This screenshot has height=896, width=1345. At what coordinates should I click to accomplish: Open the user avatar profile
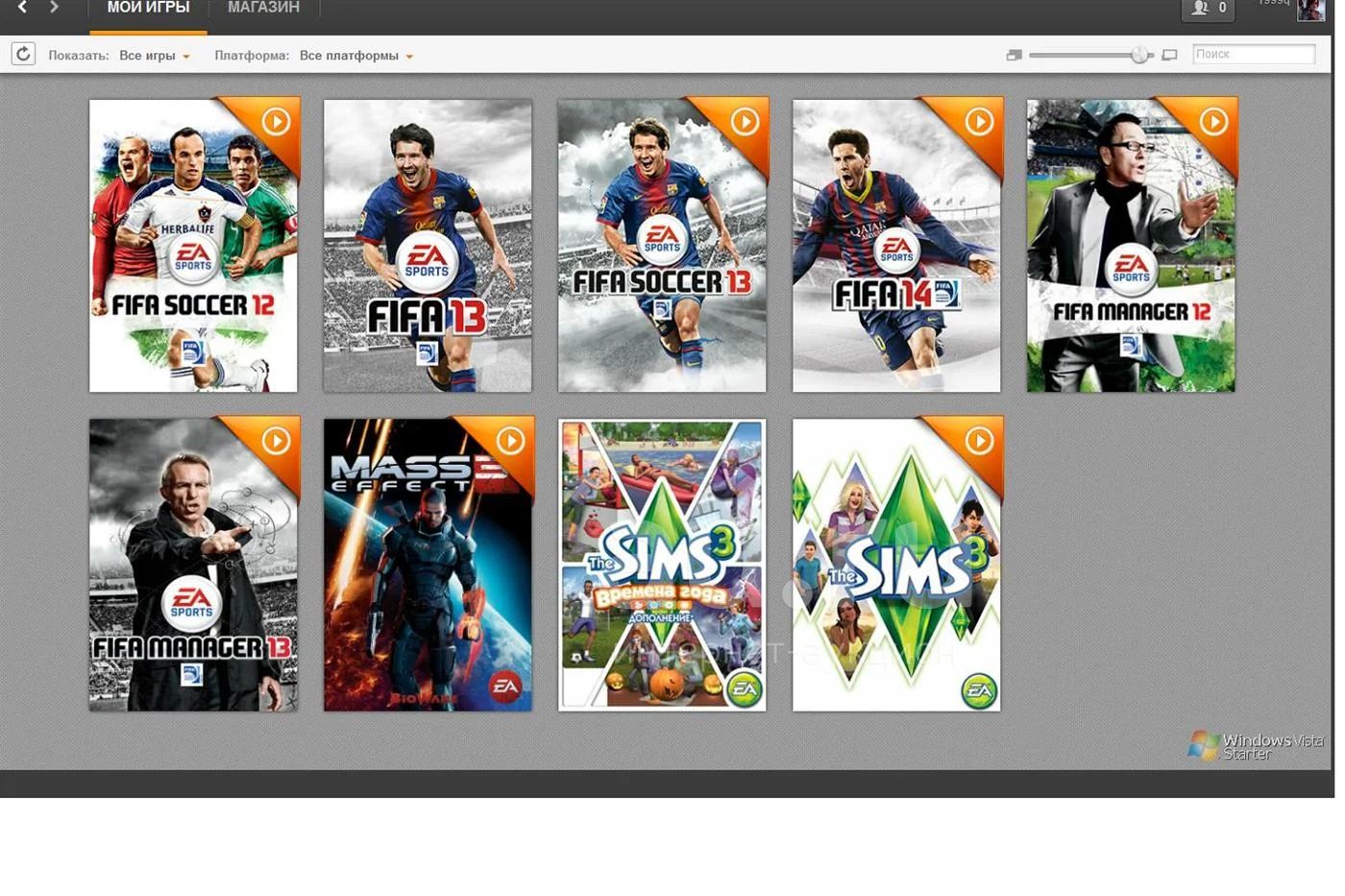[x=1310, y=10]
